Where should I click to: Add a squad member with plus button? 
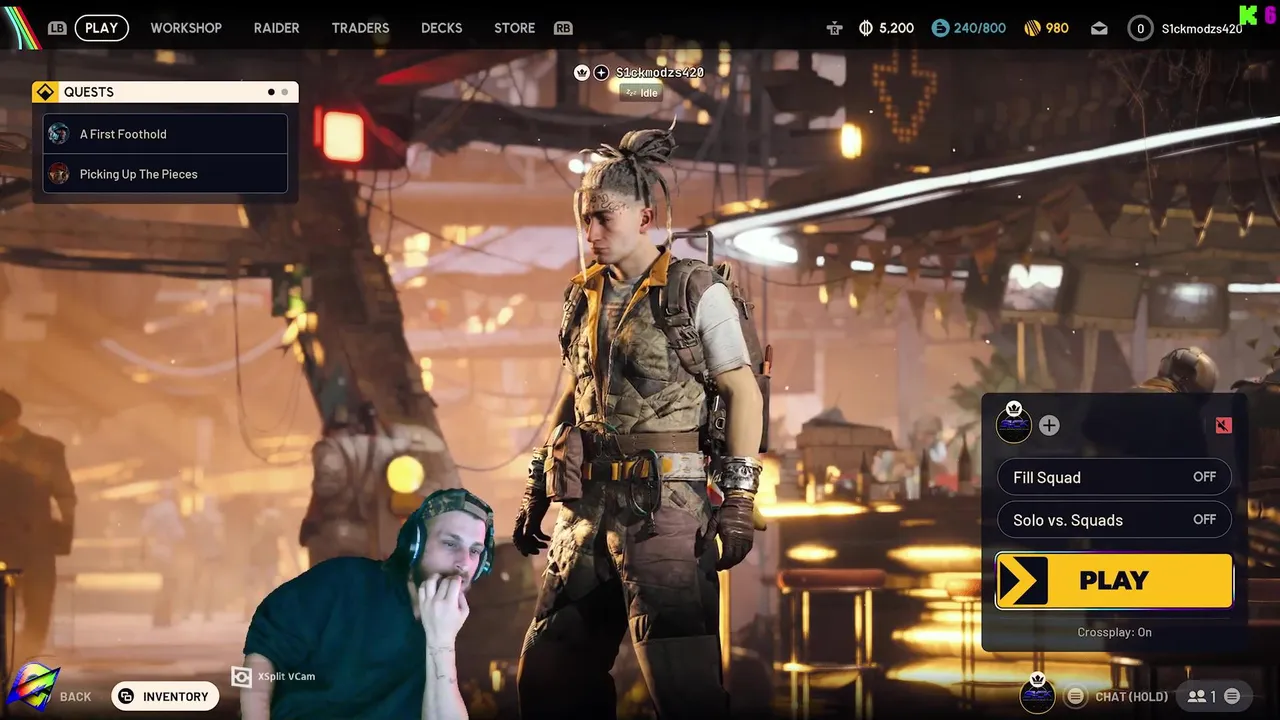pyautogui.click(x=1048, y=425)
